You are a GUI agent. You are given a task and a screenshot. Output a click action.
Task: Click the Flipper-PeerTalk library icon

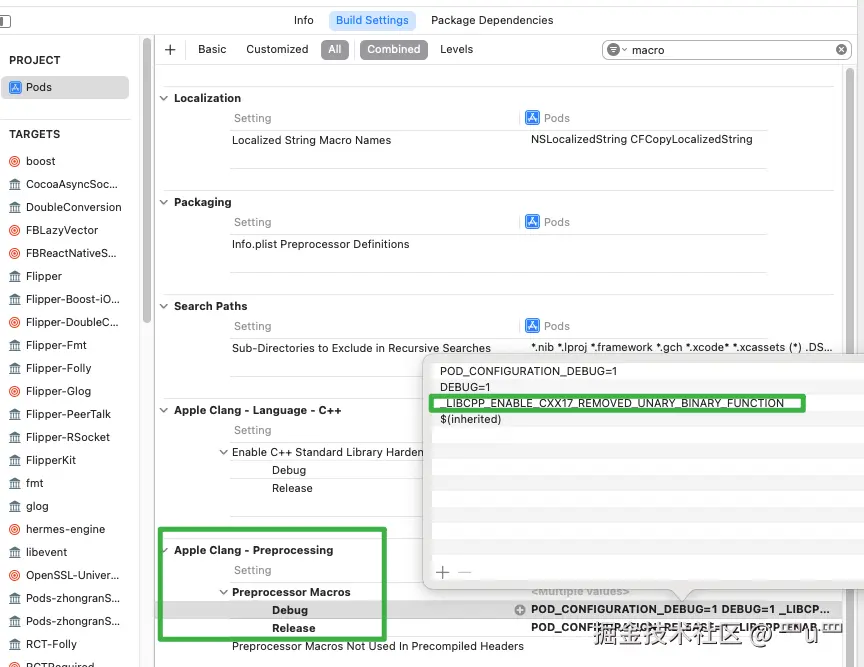point(15,415)
